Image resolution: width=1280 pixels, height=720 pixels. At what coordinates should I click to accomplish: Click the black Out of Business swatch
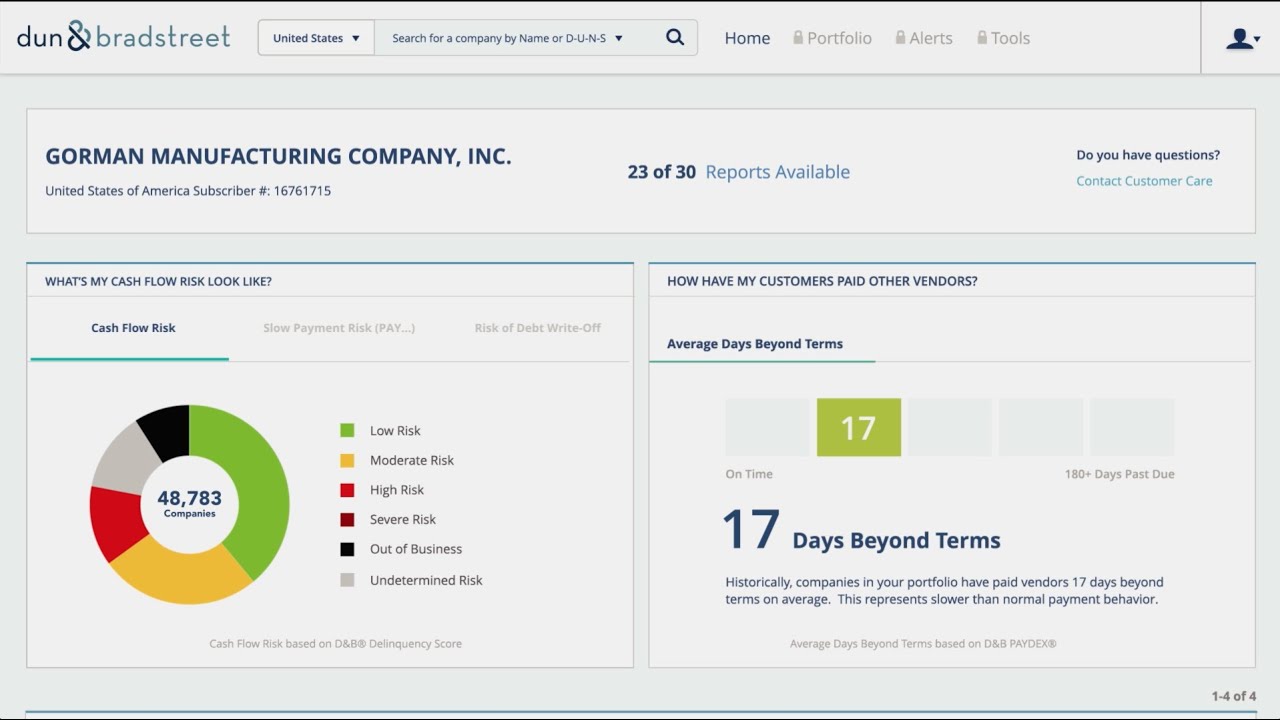point(347,549)
